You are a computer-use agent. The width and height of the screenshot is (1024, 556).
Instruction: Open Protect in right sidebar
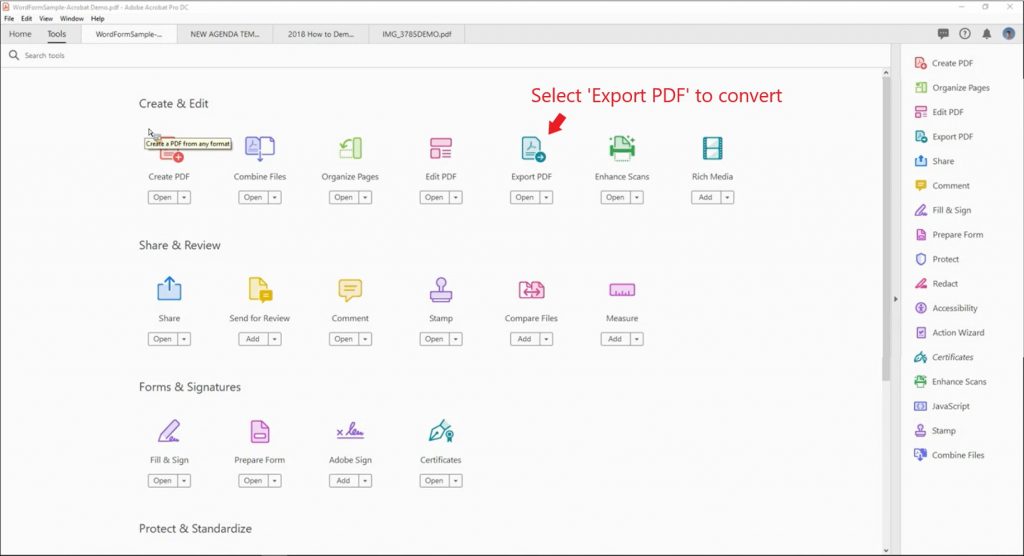pyautogui.click(x=936, y=259)
